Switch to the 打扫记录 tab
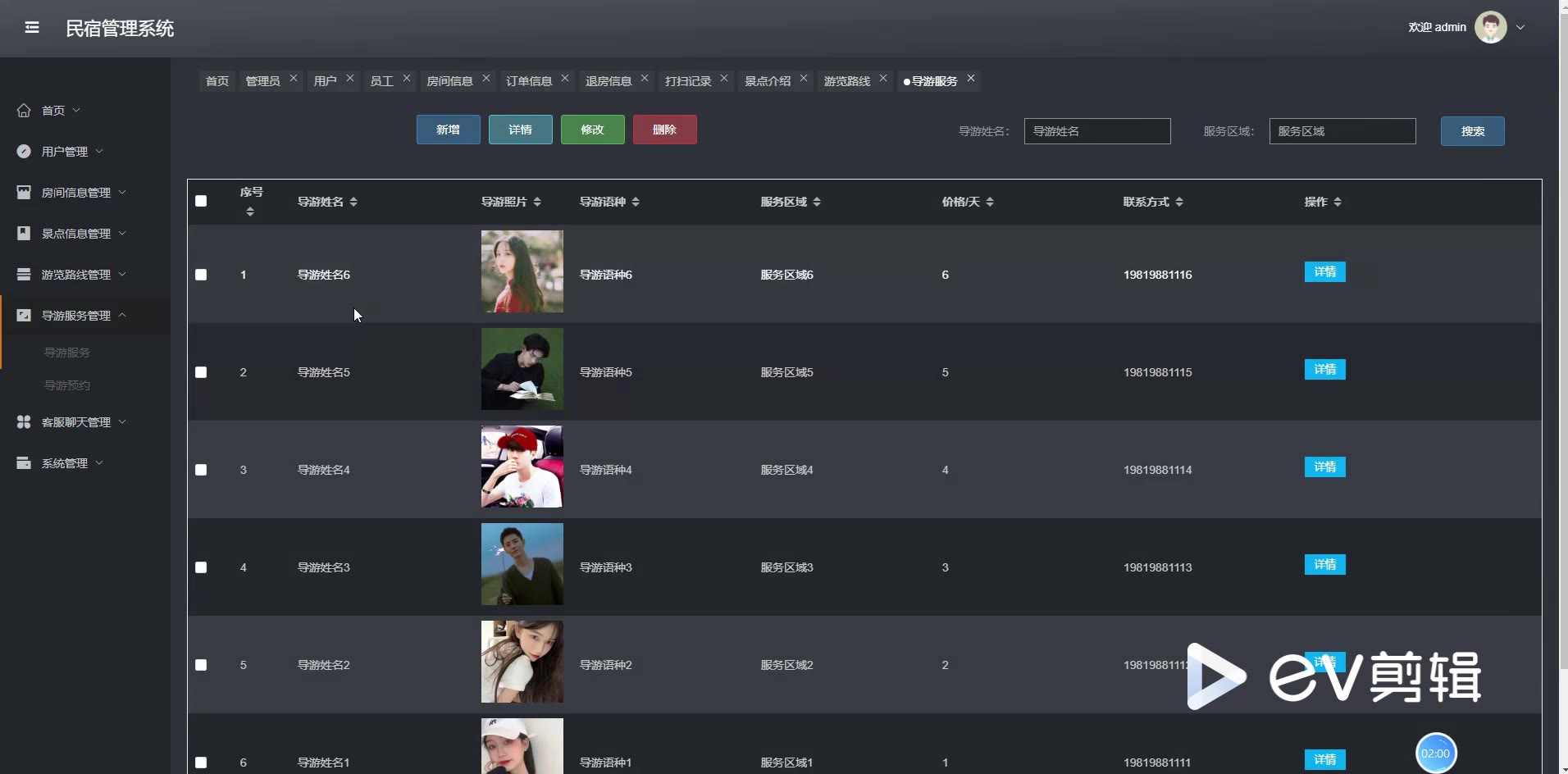Screen dimensions: 1568x774 coord(688,80)
